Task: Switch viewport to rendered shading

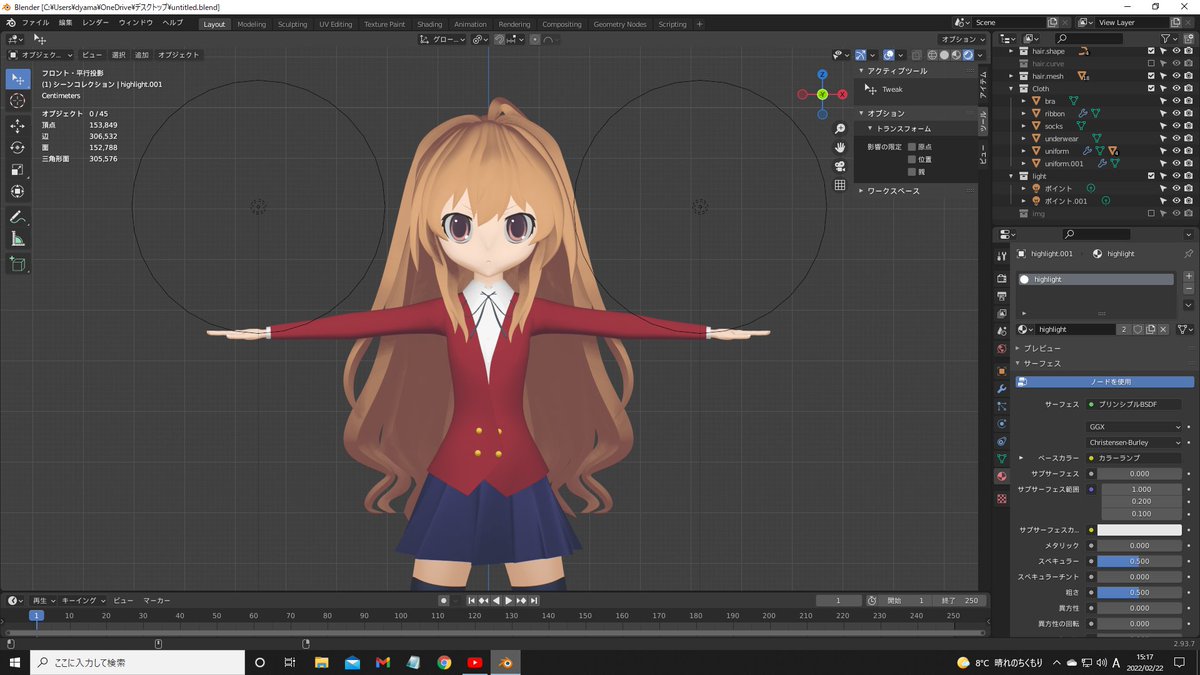Action: tap(968, 55)
